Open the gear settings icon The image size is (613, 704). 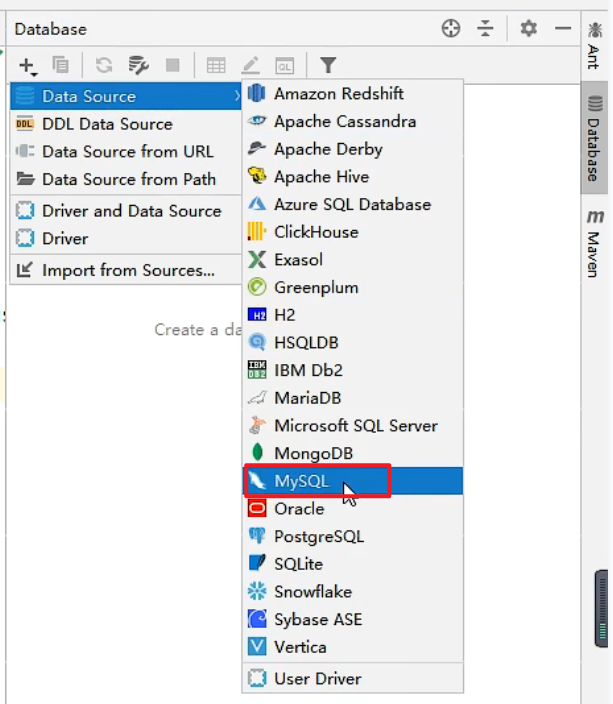(529, 28)
